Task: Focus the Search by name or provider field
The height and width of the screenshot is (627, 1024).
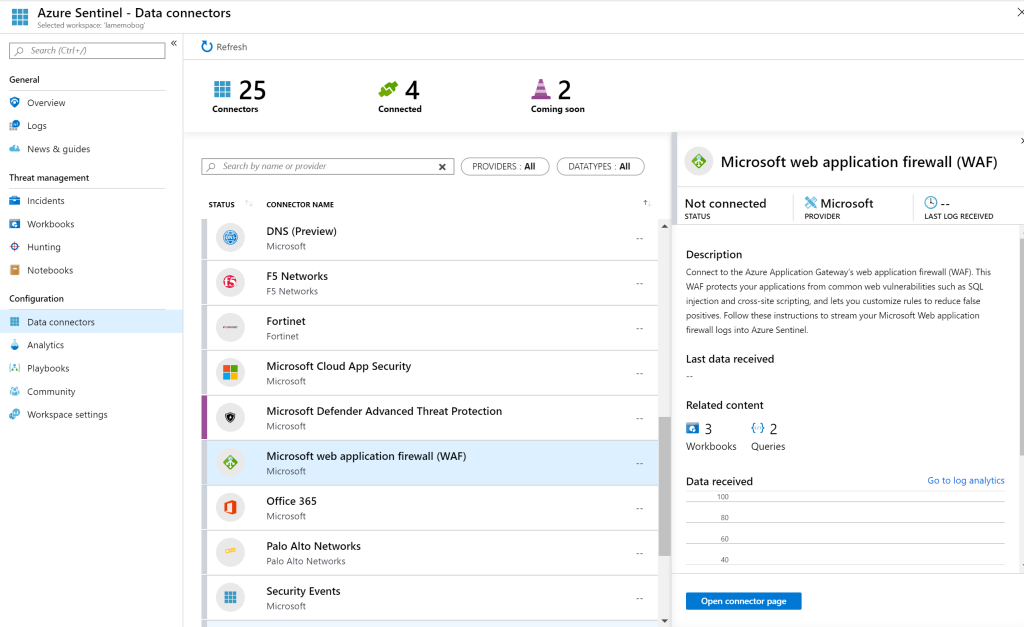Action: coord(328,167)
